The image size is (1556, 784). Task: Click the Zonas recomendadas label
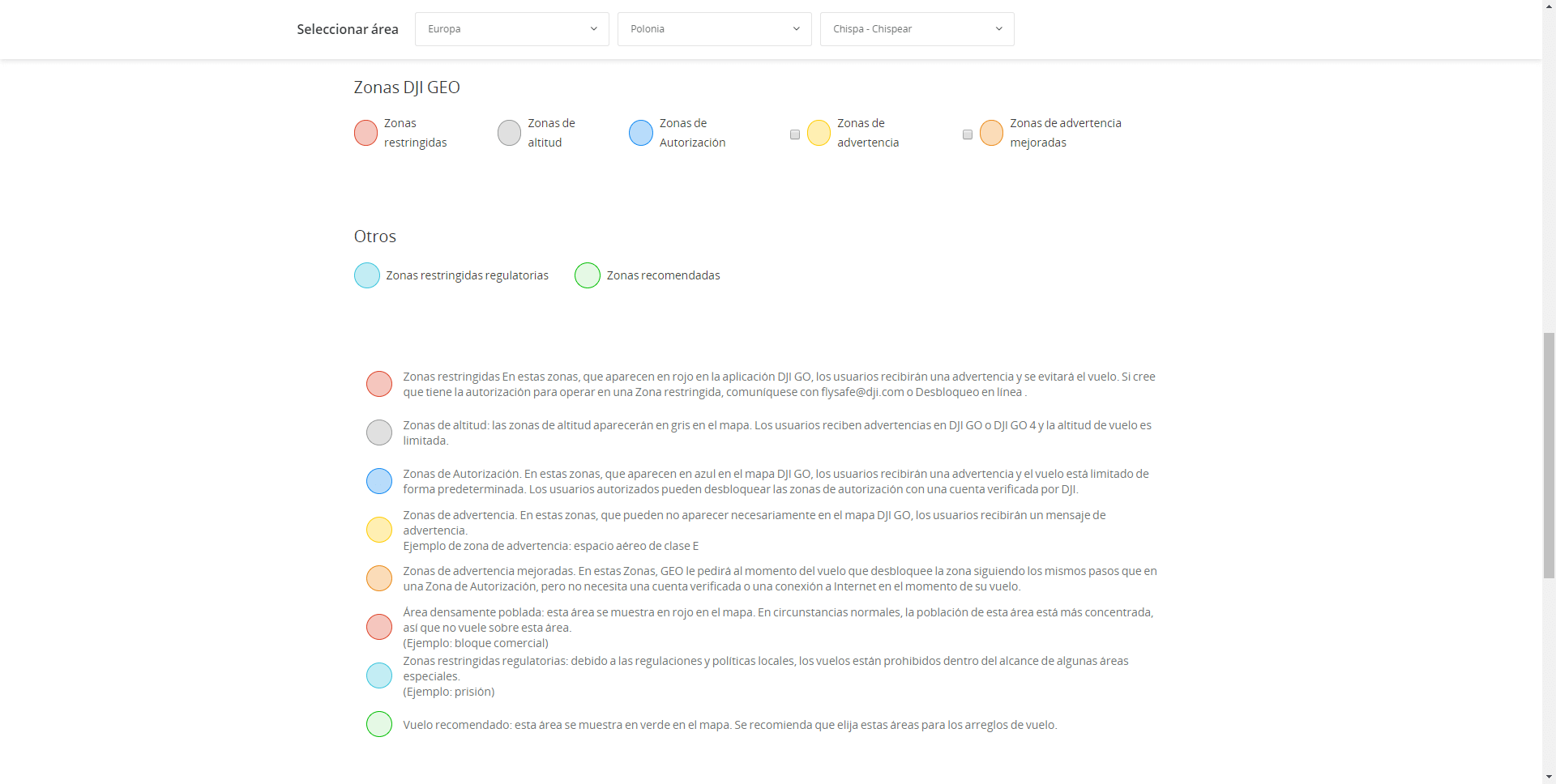pos(663,275)
